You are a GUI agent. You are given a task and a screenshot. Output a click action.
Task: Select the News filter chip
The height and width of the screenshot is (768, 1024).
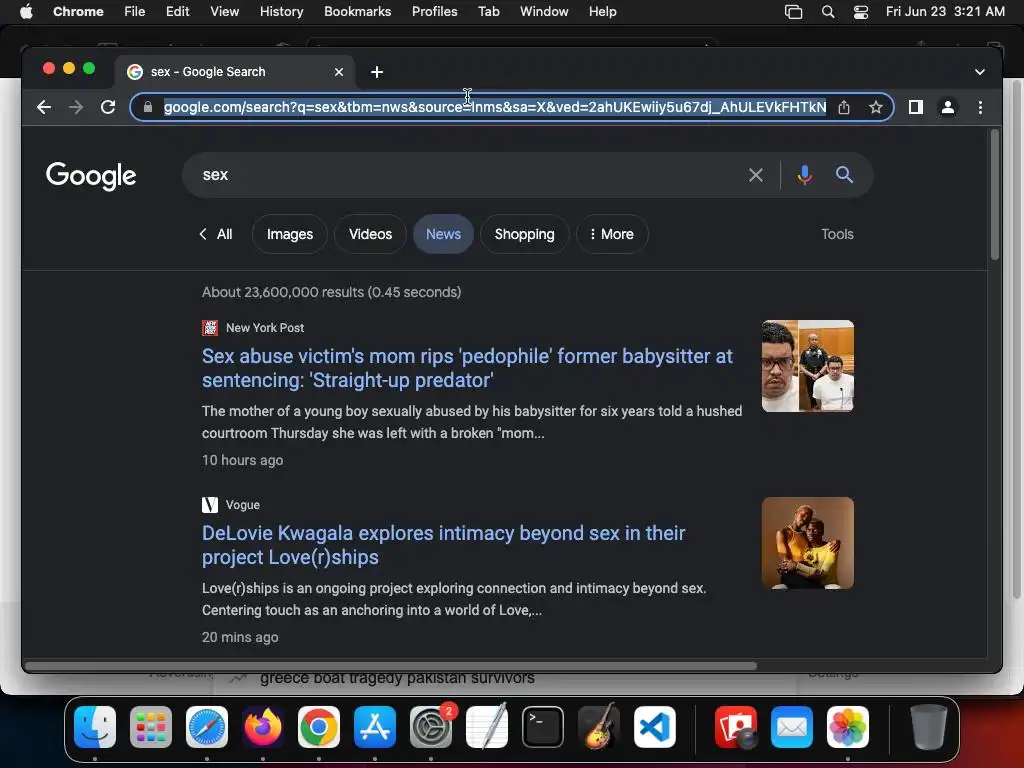click(x=443, y=234)
